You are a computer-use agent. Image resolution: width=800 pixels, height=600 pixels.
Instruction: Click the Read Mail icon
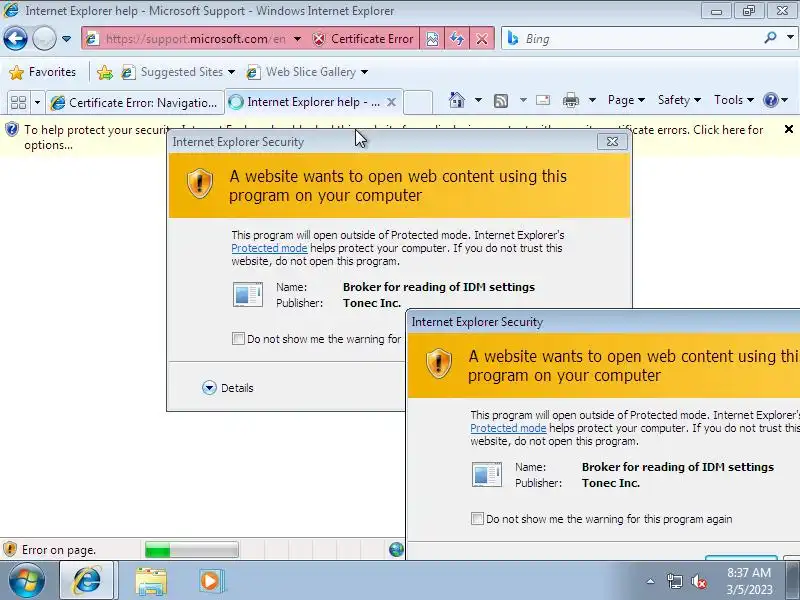click(x=543, y=100)
